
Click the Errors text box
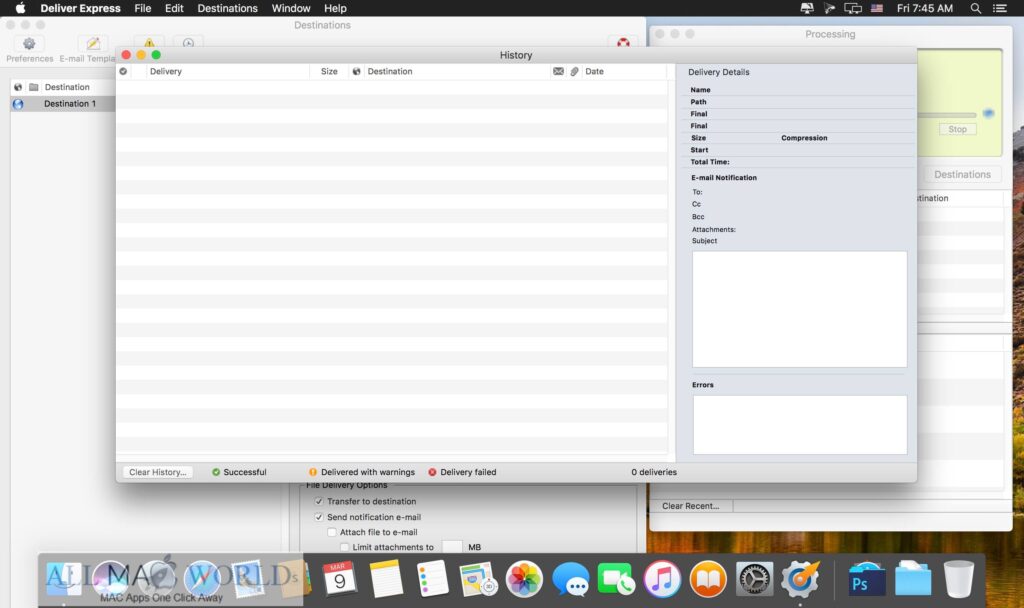tap(799, 424)
